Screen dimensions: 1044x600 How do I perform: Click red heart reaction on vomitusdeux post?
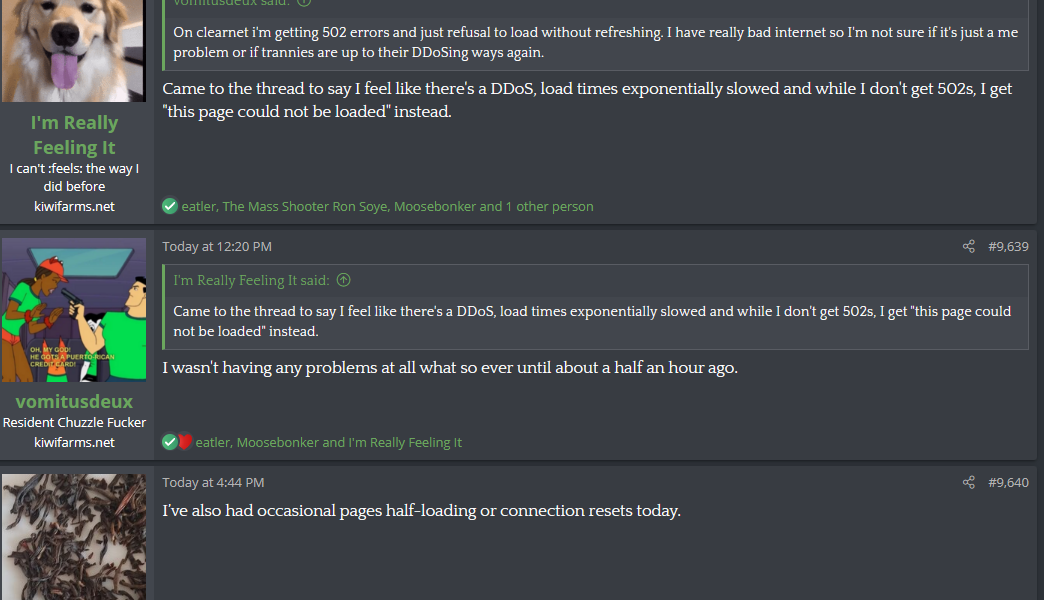(x=185, y=442)
